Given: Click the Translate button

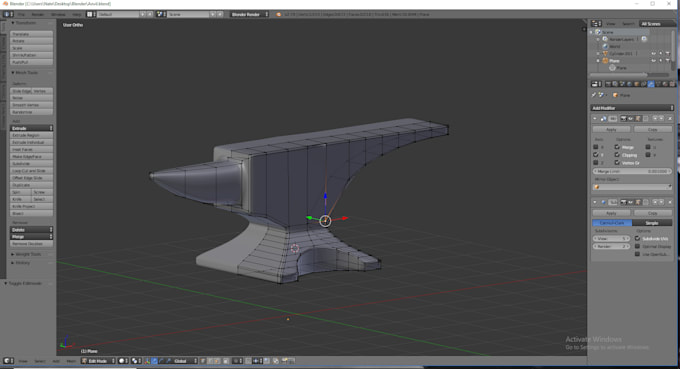Looking at the screenshot, I should tap(32, 34).
